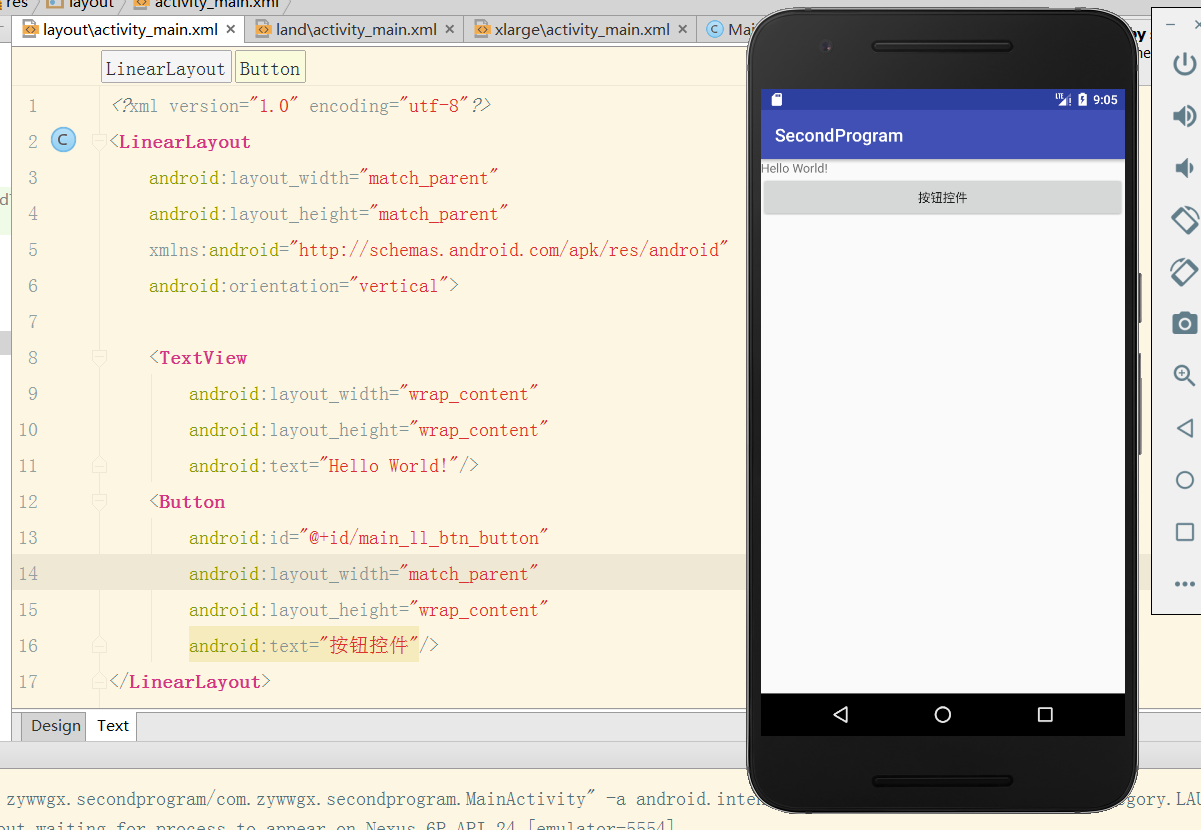Collapse the LinearLayout tag fold on line 2

pos(99,142)
